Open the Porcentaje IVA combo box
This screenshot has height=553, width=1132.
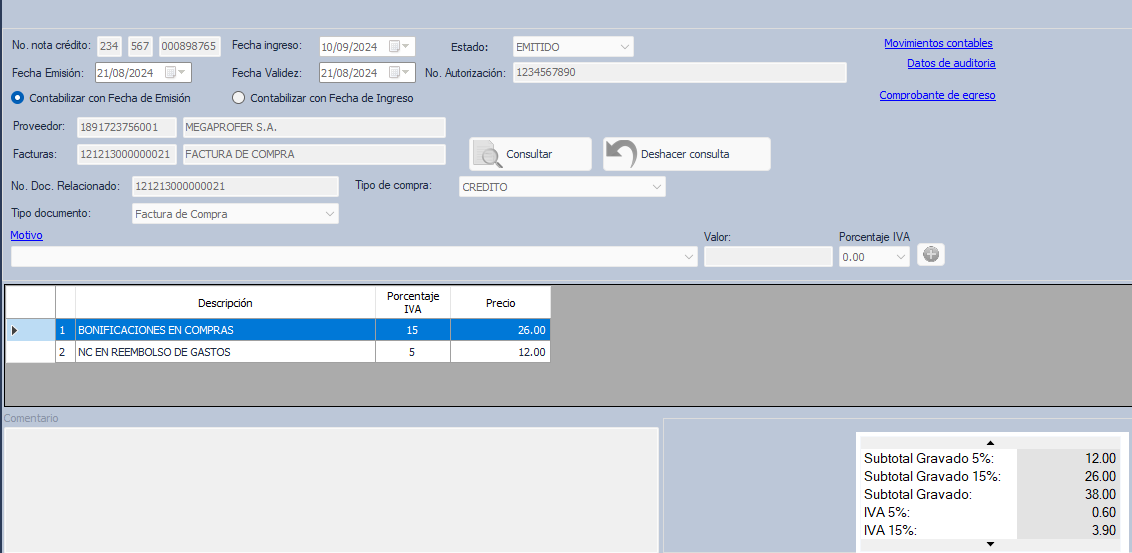(x=900, y=257)
